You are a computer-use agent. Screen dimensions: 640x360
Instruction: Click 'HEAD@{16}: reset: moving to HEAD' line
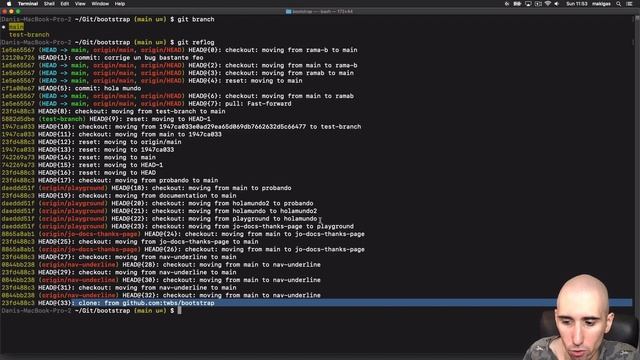click(97, 173)
